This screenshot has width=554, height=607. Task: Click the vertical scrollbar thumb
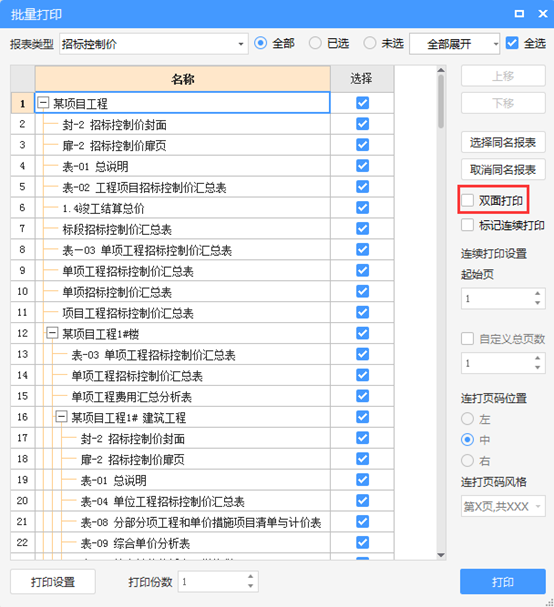(441, 101)
